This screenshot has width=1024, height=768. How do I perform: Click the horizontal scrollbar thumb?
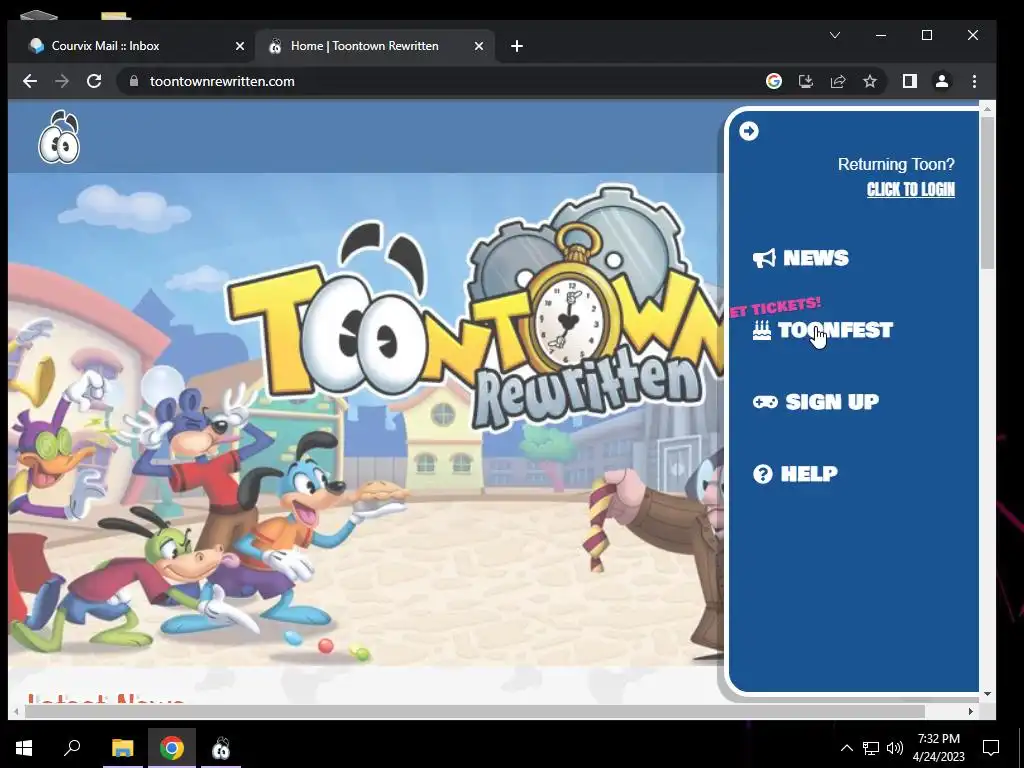[x=475, y=711]
